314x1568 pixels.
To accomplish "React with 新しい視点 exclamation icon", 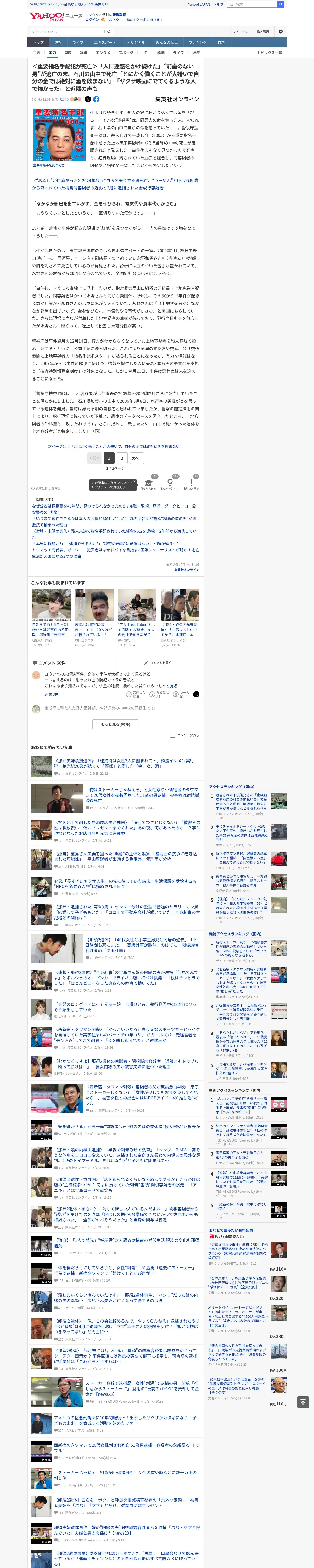I will tap(192, 483).
